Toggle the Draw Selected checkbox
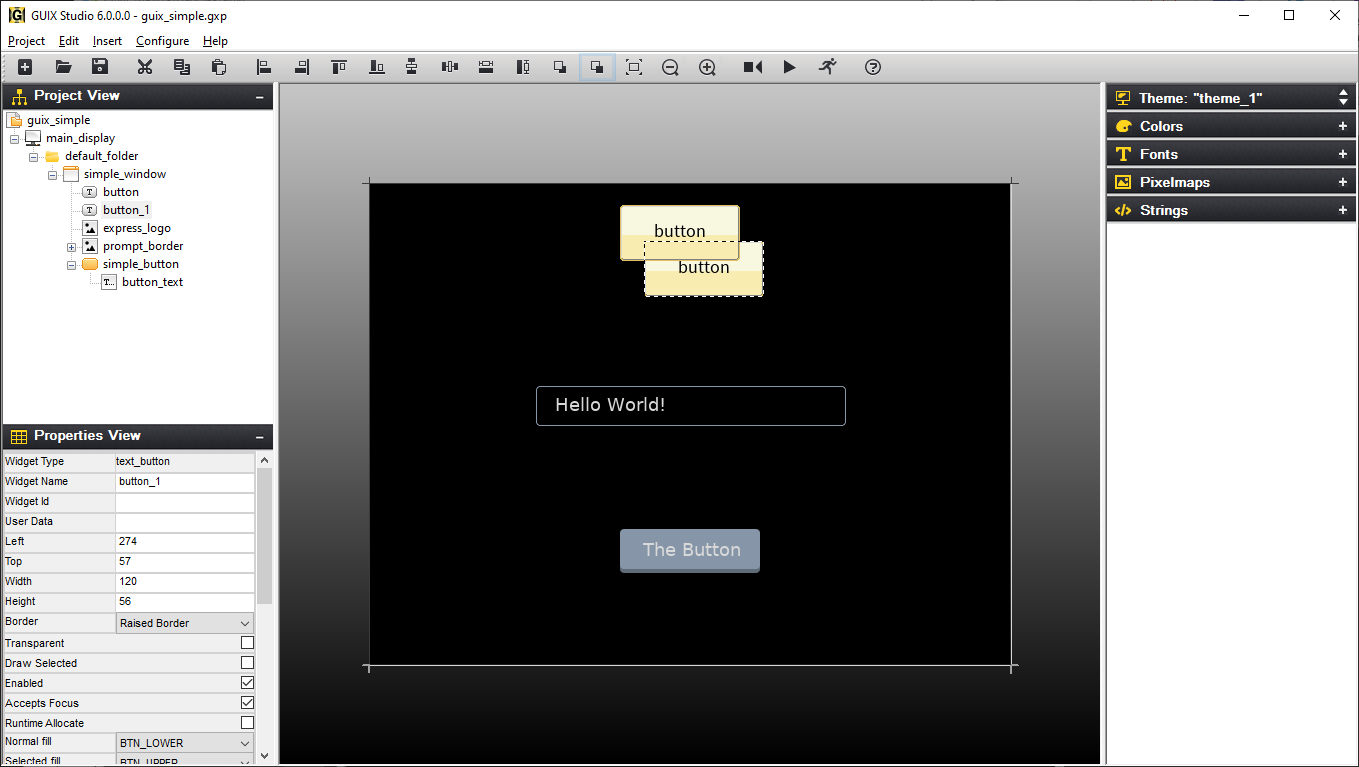 coord(247,663)
